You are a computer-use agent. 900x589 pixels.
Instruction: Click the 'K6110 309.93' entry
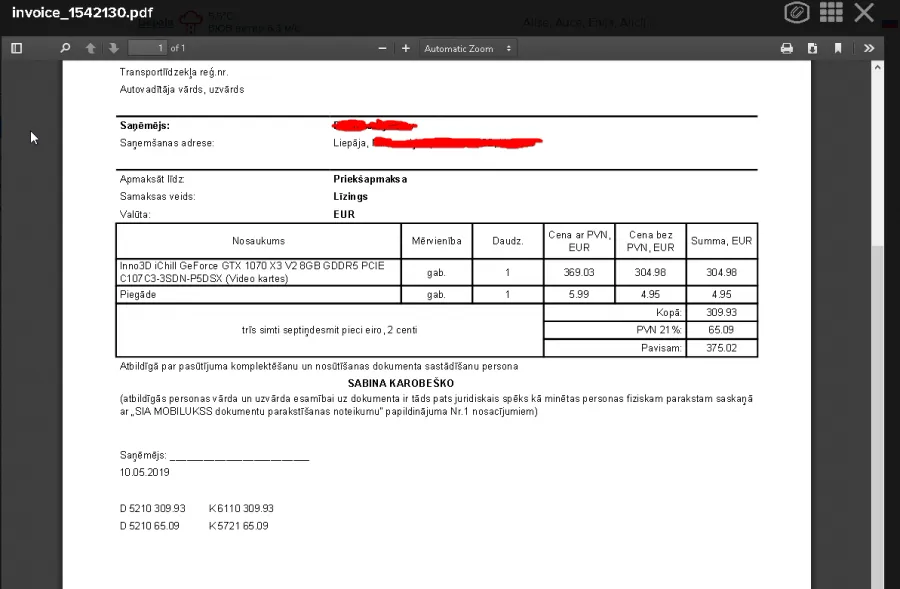(x=241, y=509)
